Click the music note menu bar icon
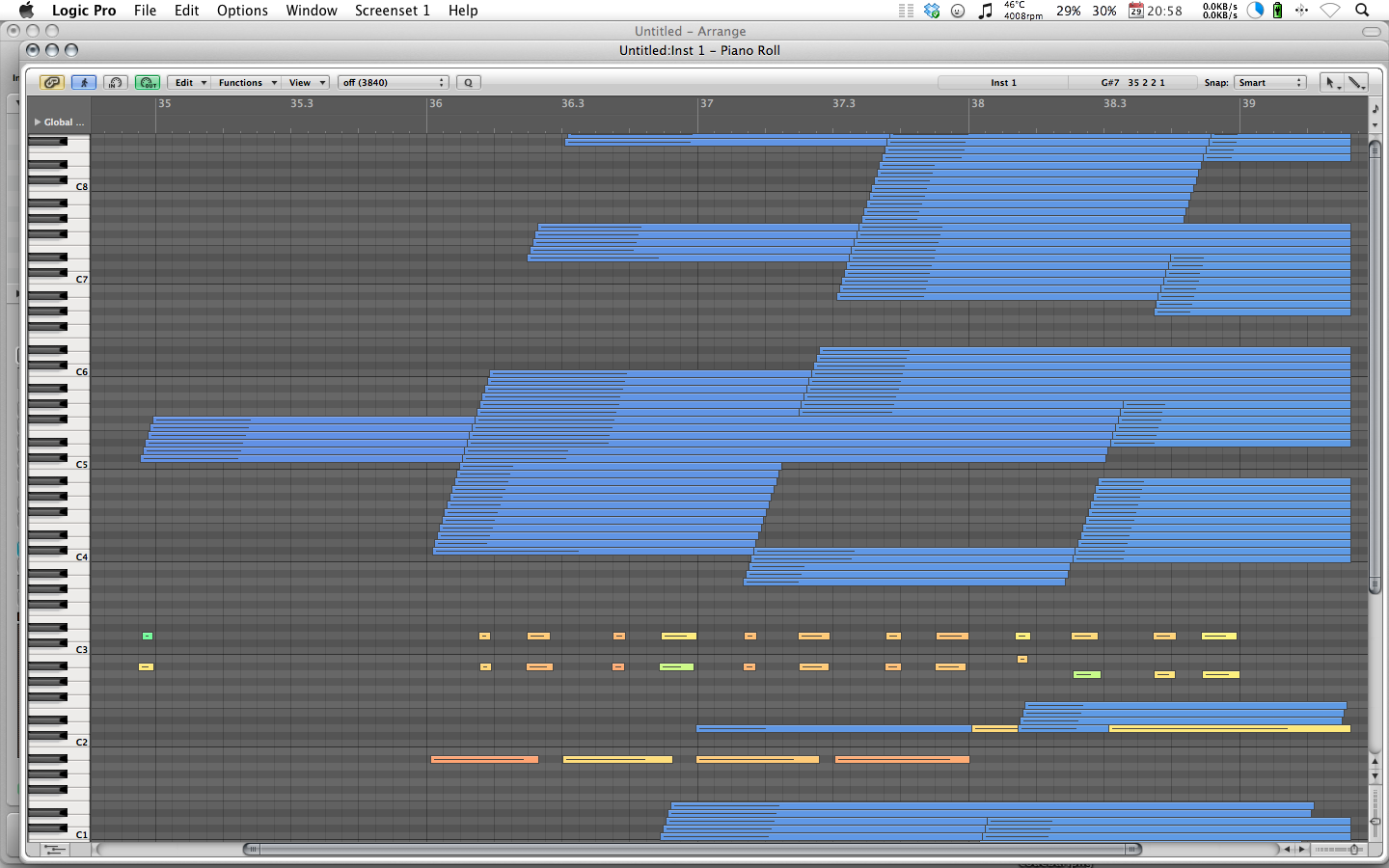 click(x=985, y=11)
